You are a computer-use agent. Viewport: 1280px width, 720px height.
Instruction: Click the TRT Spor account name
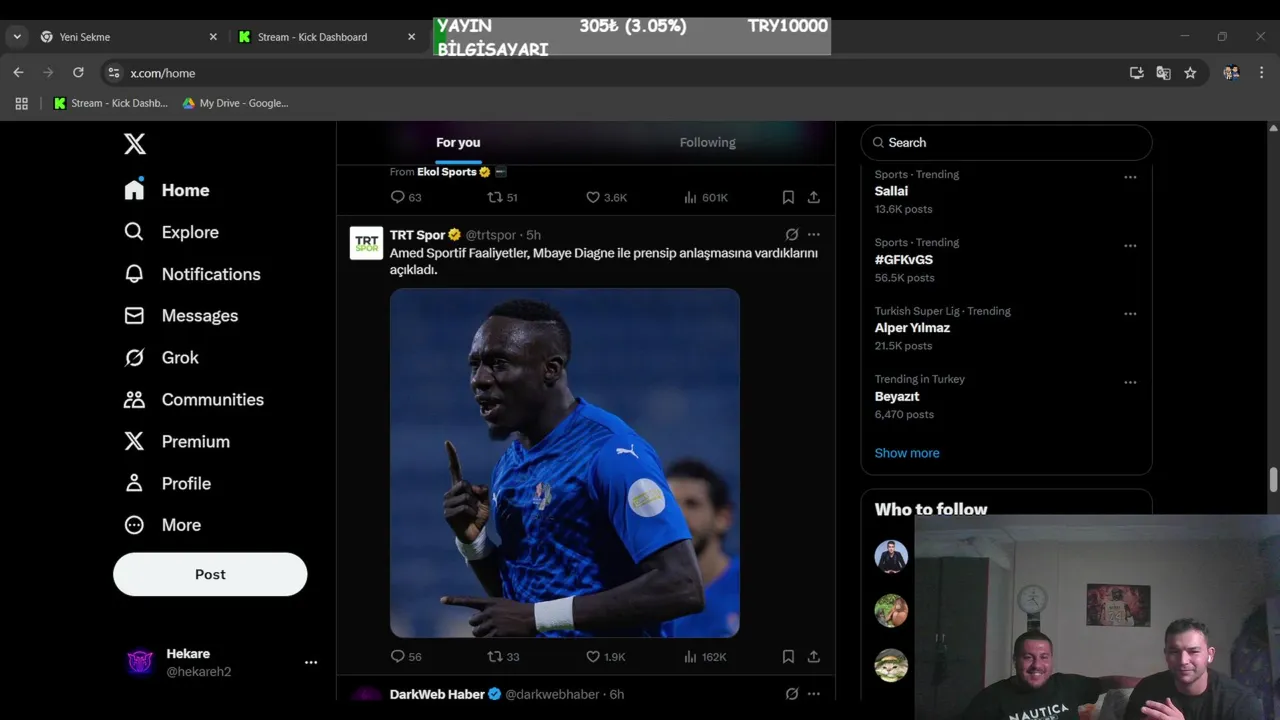[417, 235]
